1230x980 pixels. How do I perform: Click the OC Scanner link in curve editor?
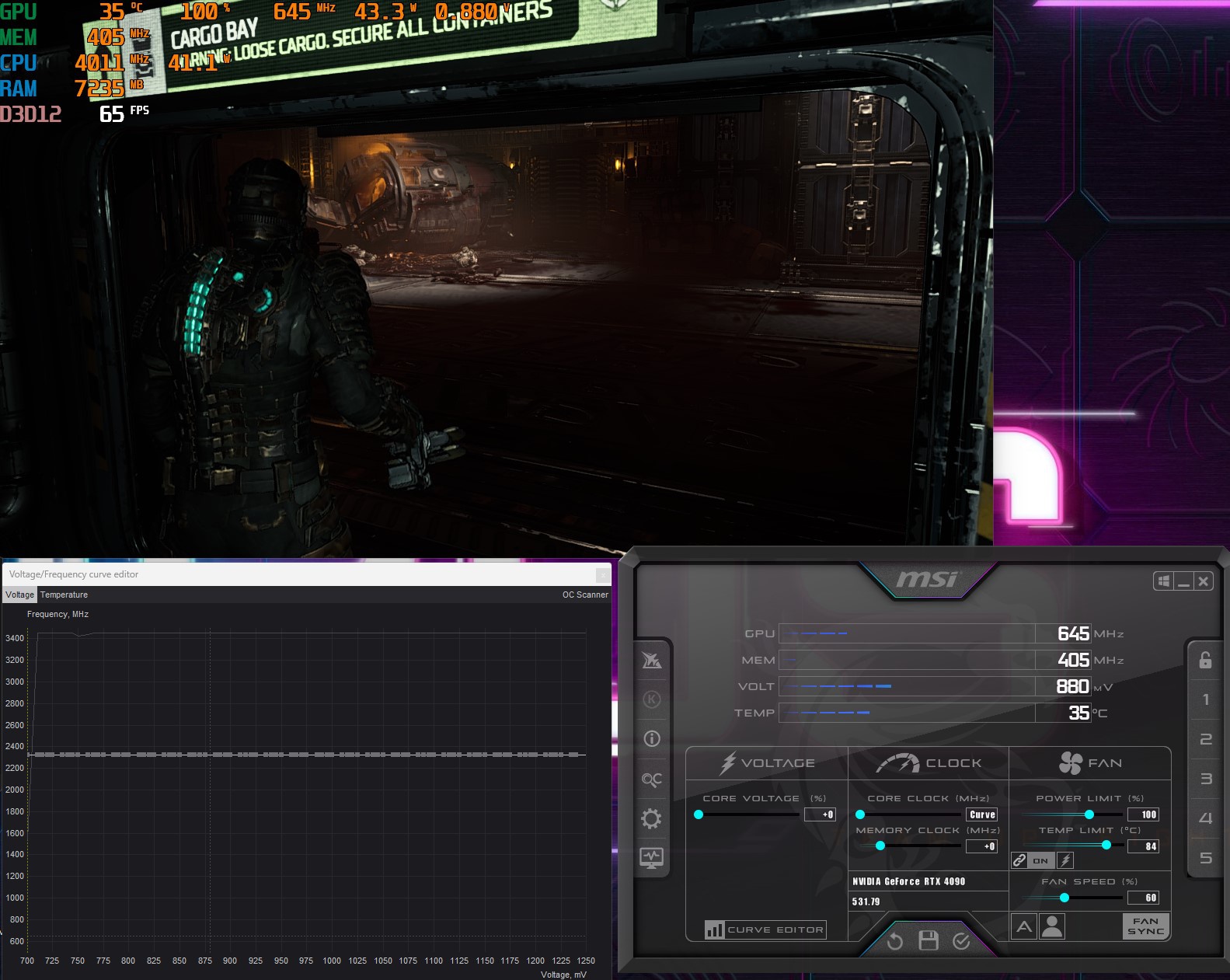coord(585,595)
